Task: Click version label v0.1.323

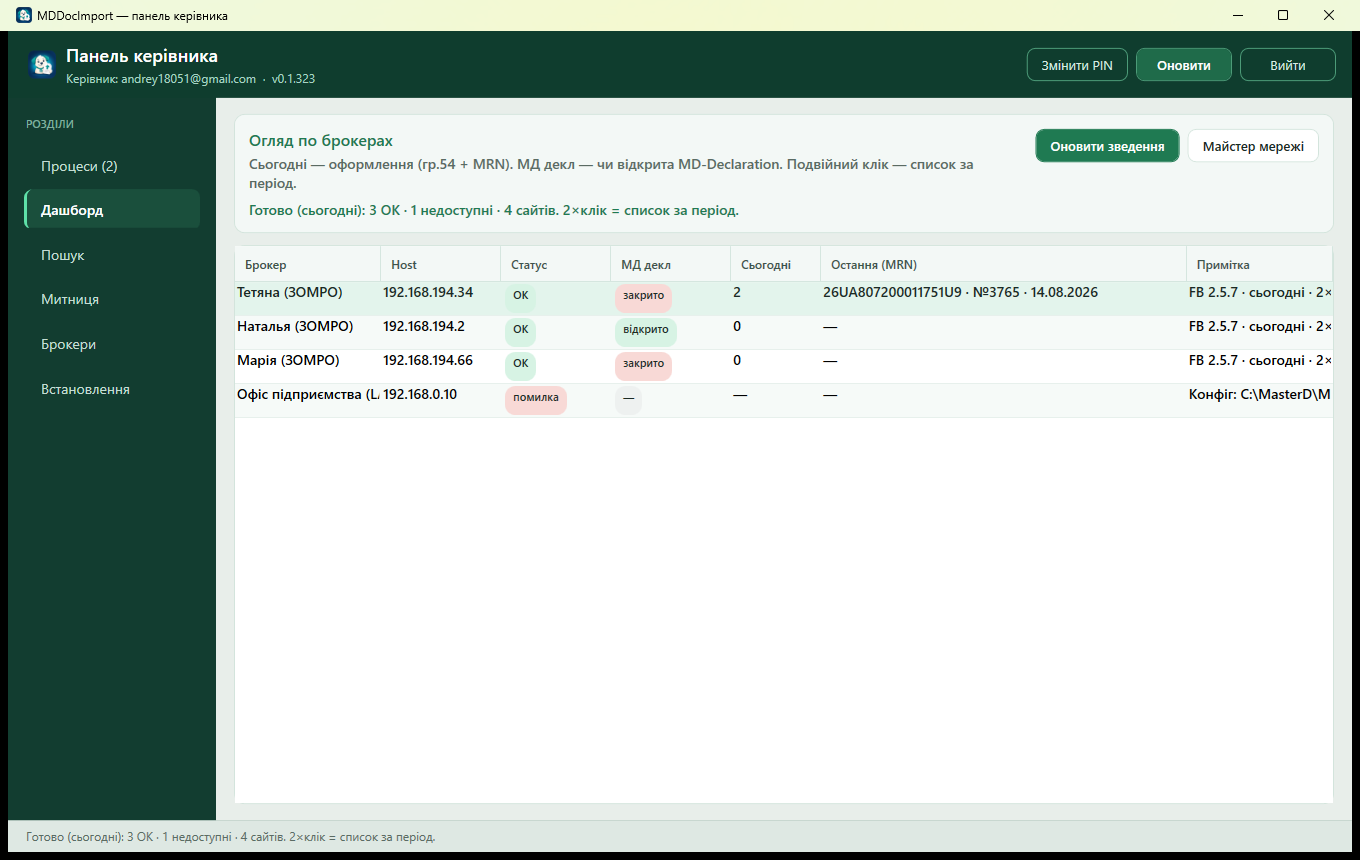Action: (x=293, y=79)
